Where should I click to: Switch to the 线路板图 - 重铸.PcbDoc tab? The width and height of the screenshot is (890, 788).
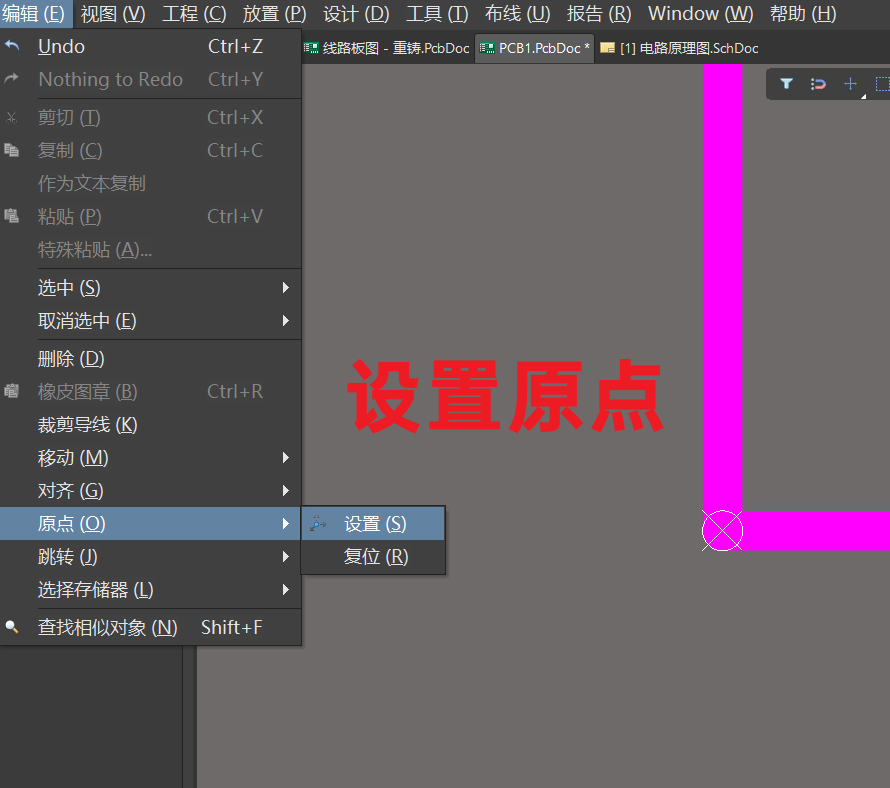coord(387,48)
